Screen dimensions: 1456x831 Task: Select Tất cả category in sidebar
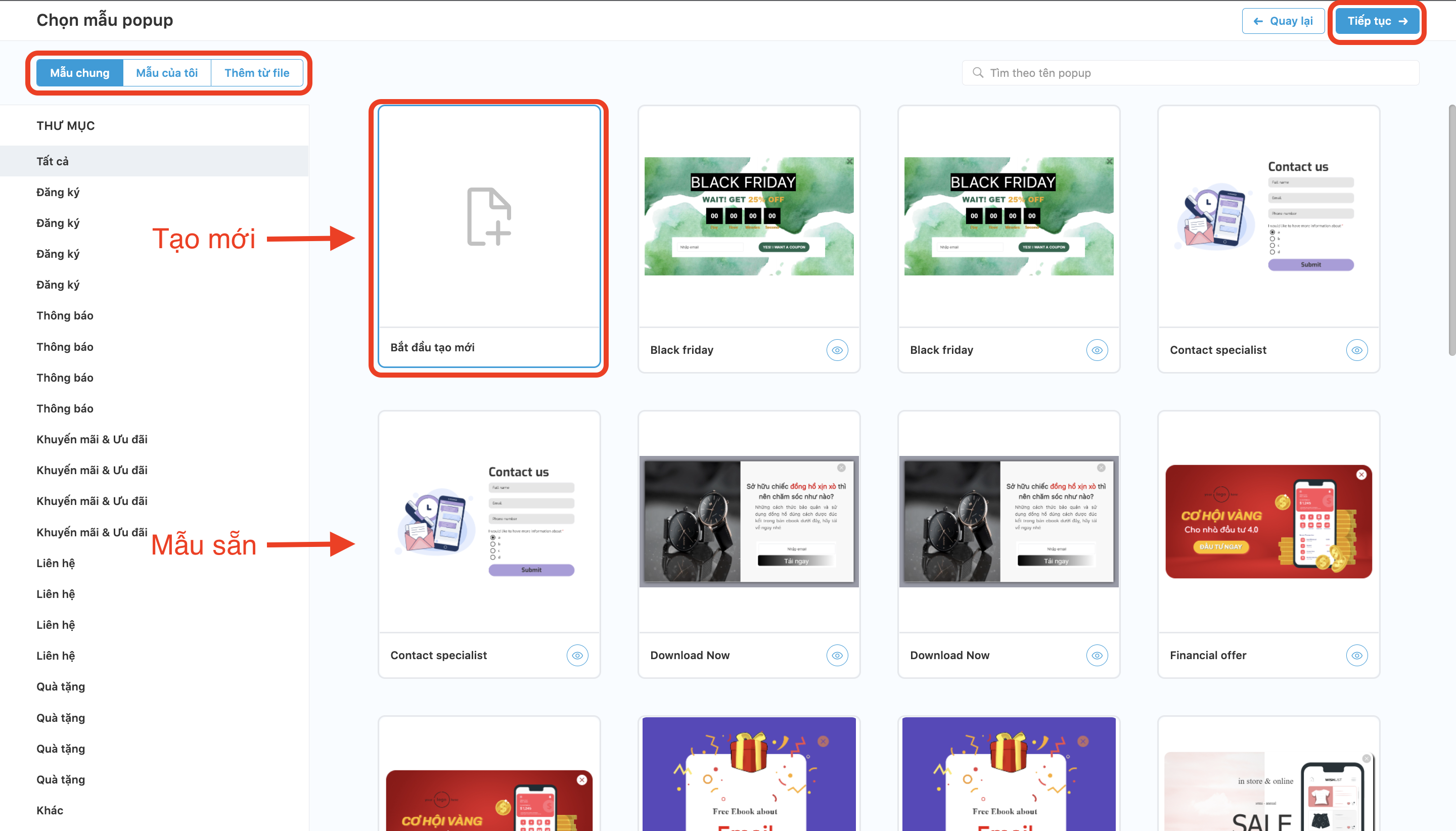(53, 161)
